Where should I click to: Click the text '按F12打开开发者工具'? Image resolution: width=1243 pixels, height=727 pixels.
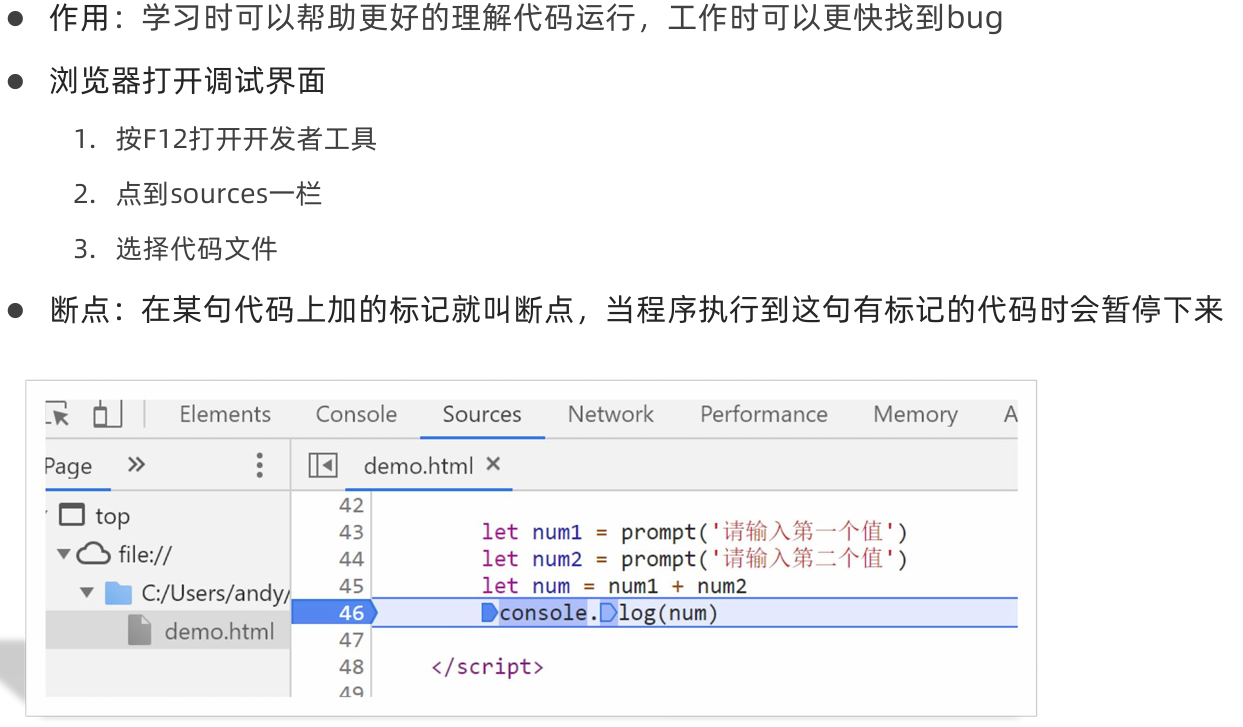coord(246,139)
